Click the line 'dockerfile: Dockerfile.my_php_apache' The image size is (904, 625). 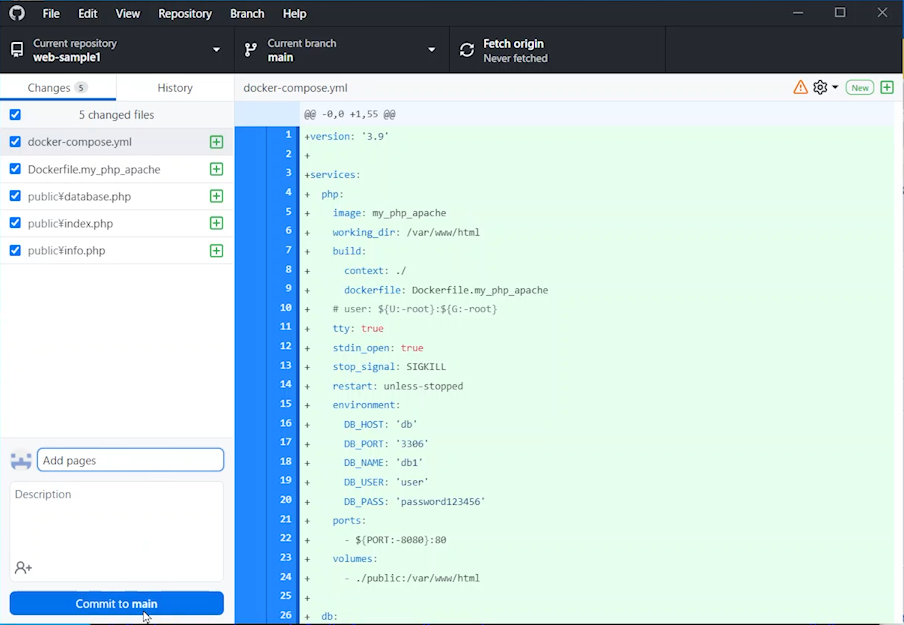pyautogui.click(x=446, y=290)
